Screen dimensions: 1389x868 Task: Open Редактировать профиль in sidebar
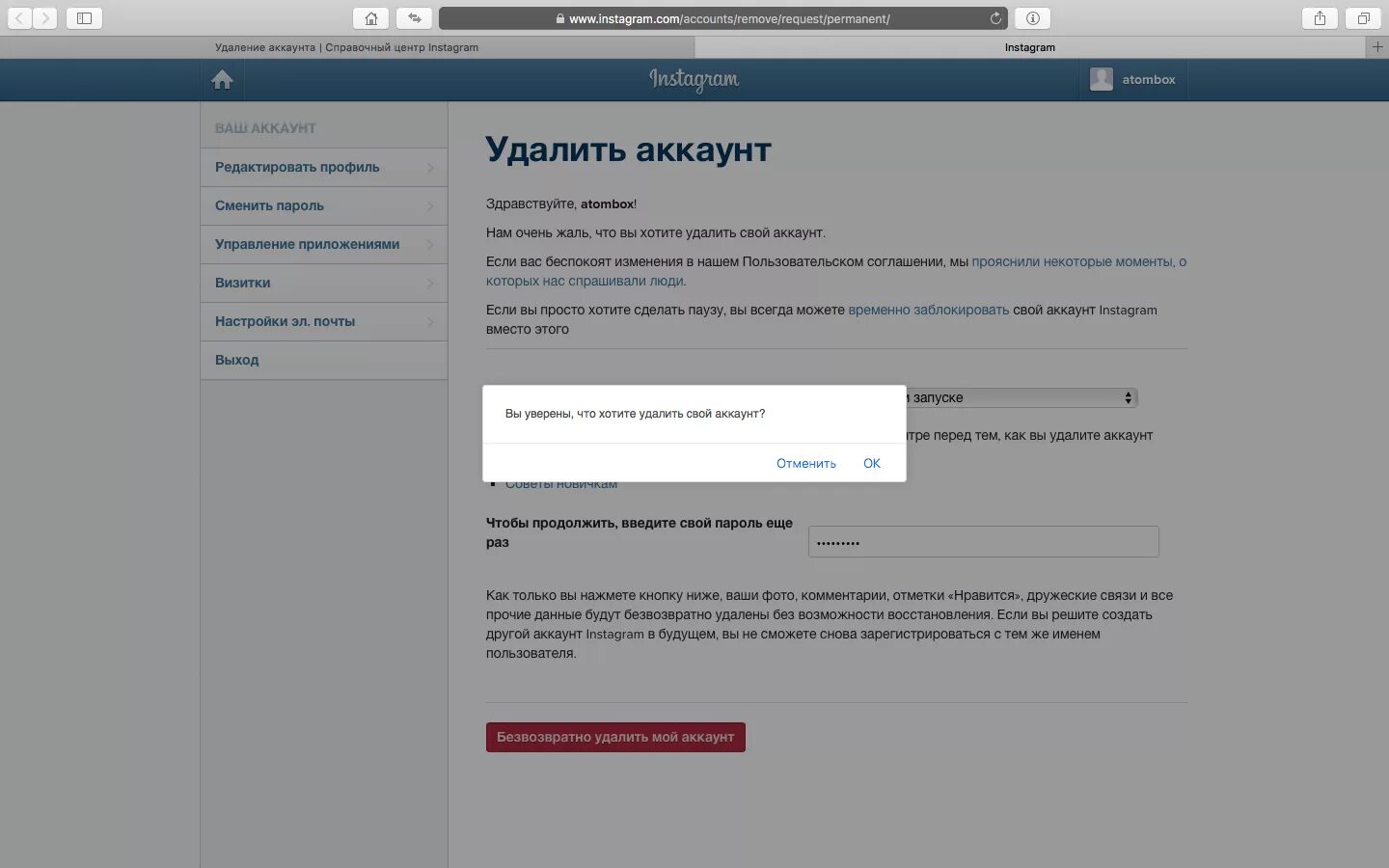324,167
